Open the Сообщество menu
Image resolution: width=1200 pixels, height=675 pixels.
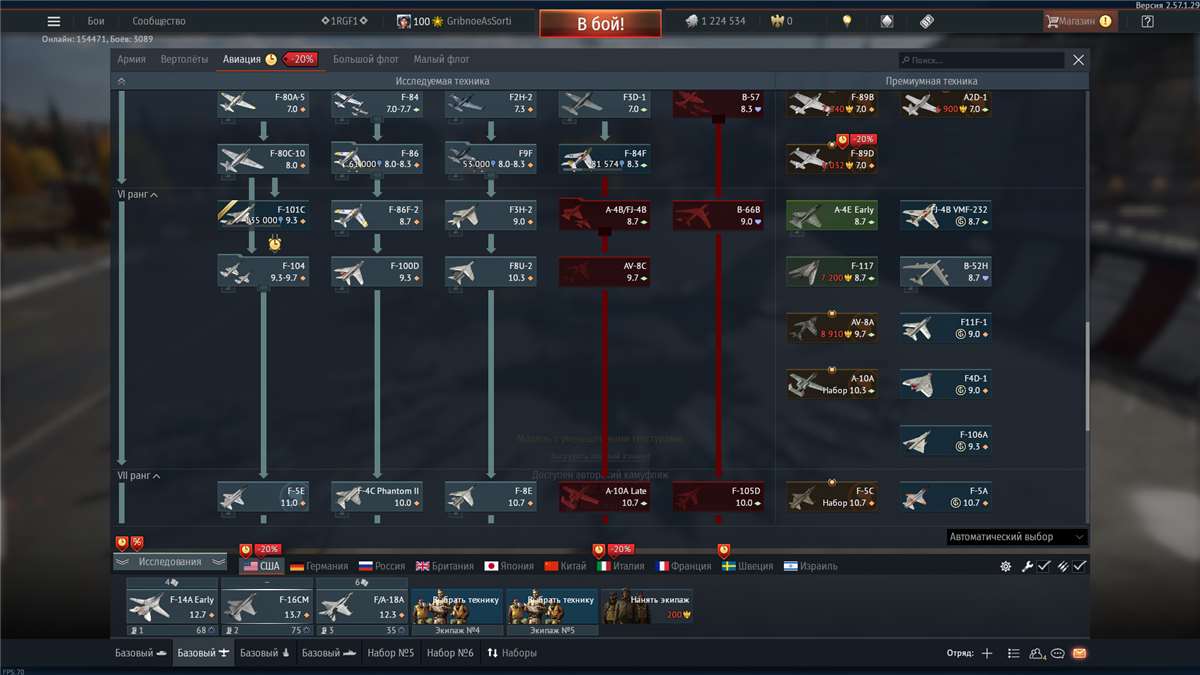(159, 21)
